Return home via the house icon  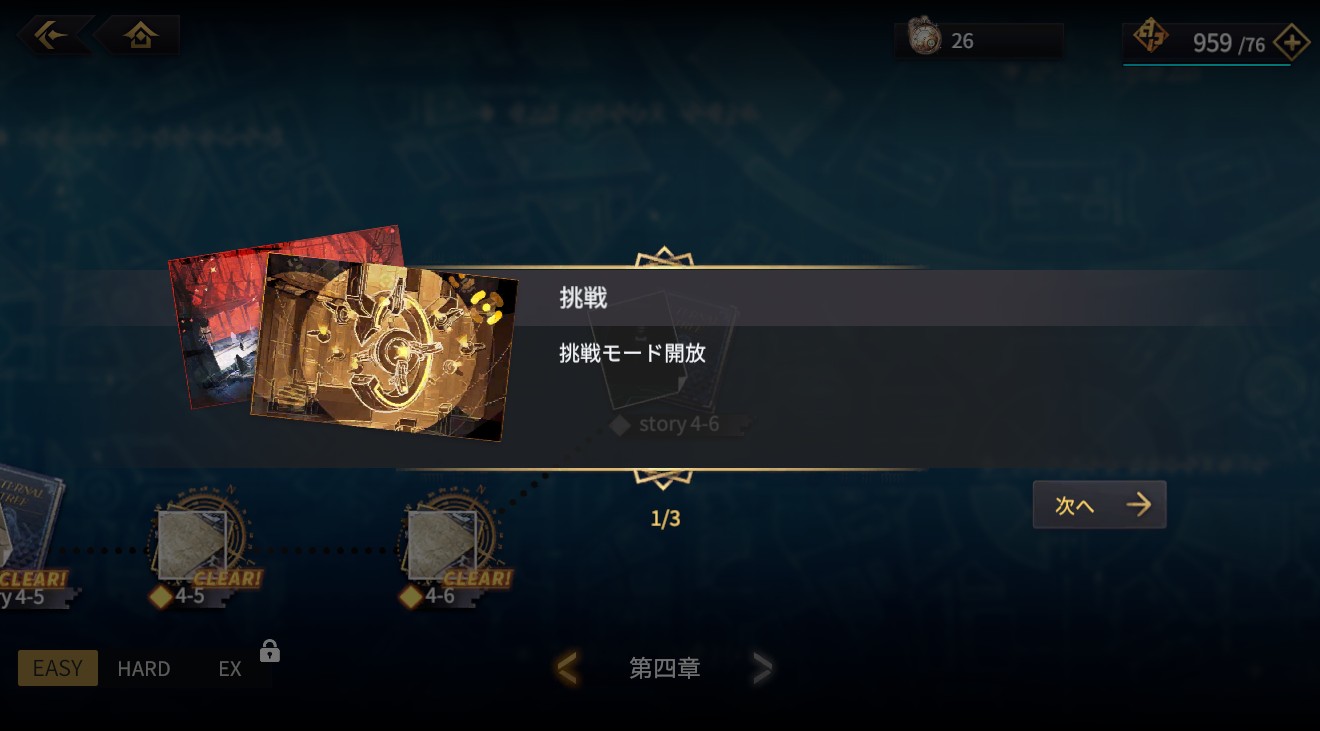141,36
